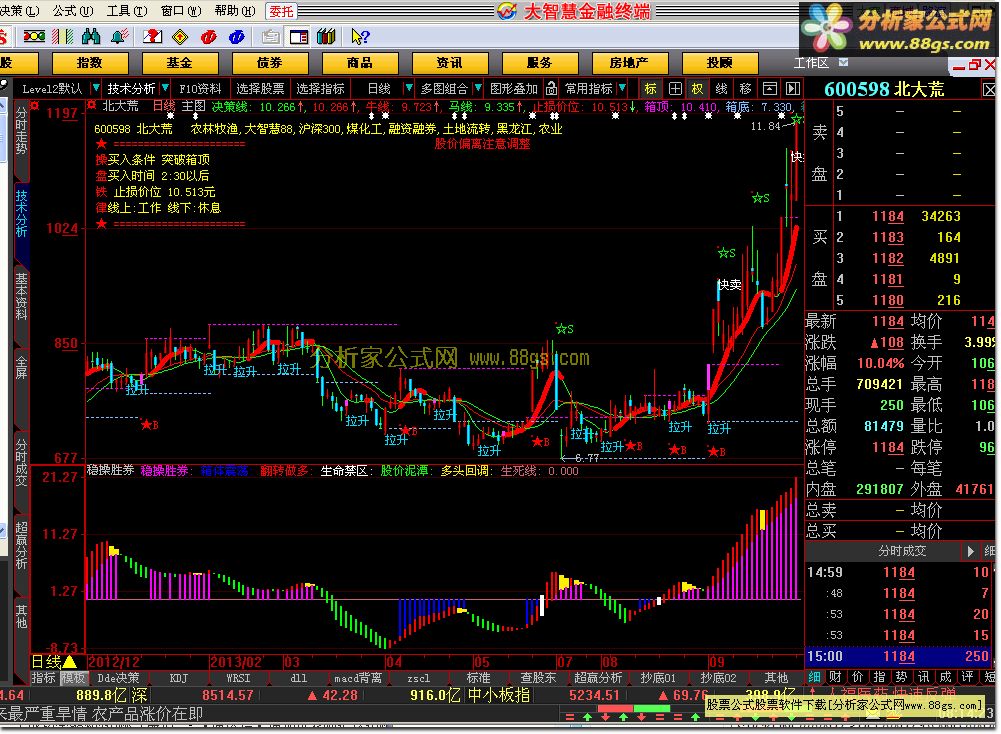Select the Dde决策 indicator tab

[118, 678]
